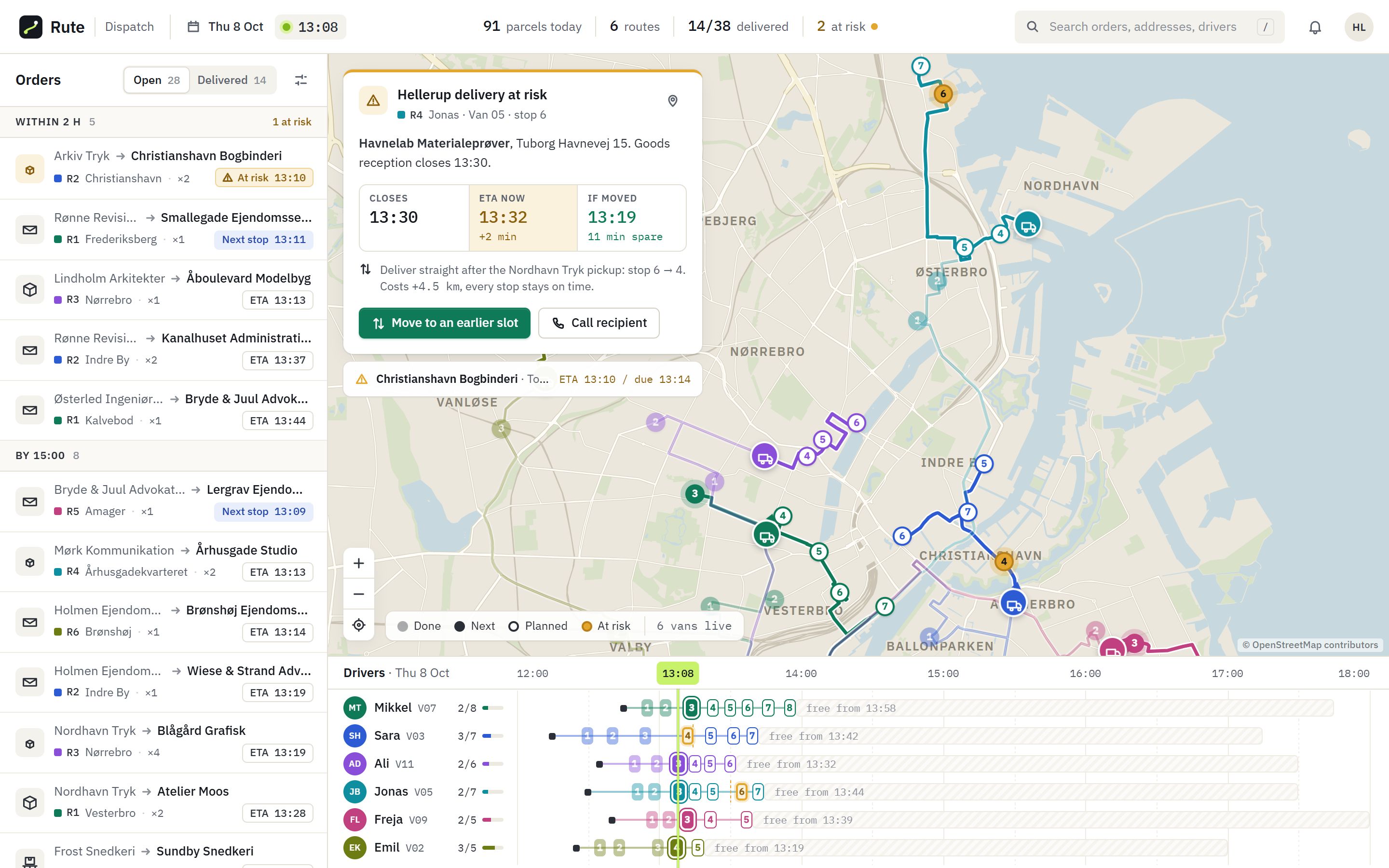Select the Nordhavn Tryk to Blågård Grafisk order
This screenshot has height=868, width=1389.
pyautogui.click(x=163, y=742)
